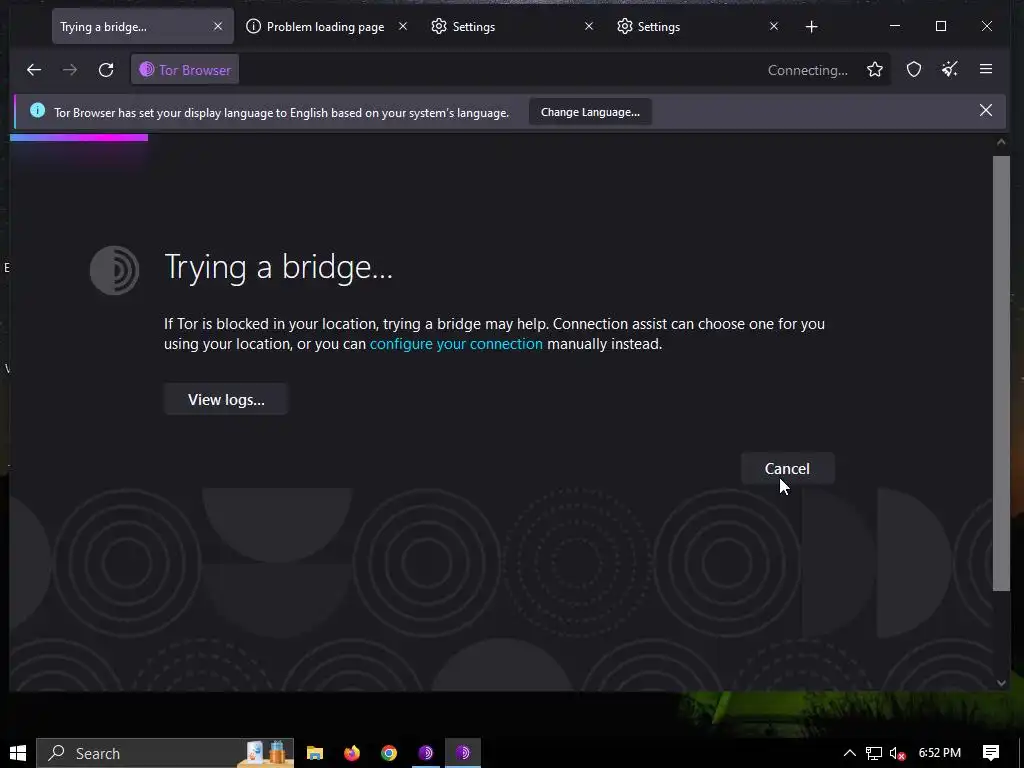Image resolution: width=1024 pixels, height=768 pixels.
Task: Reload the current page
Action: [106, 70]
